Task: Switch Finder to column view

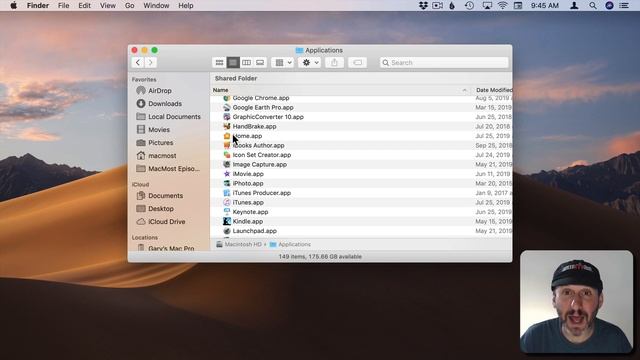Action: coord(246,62)
